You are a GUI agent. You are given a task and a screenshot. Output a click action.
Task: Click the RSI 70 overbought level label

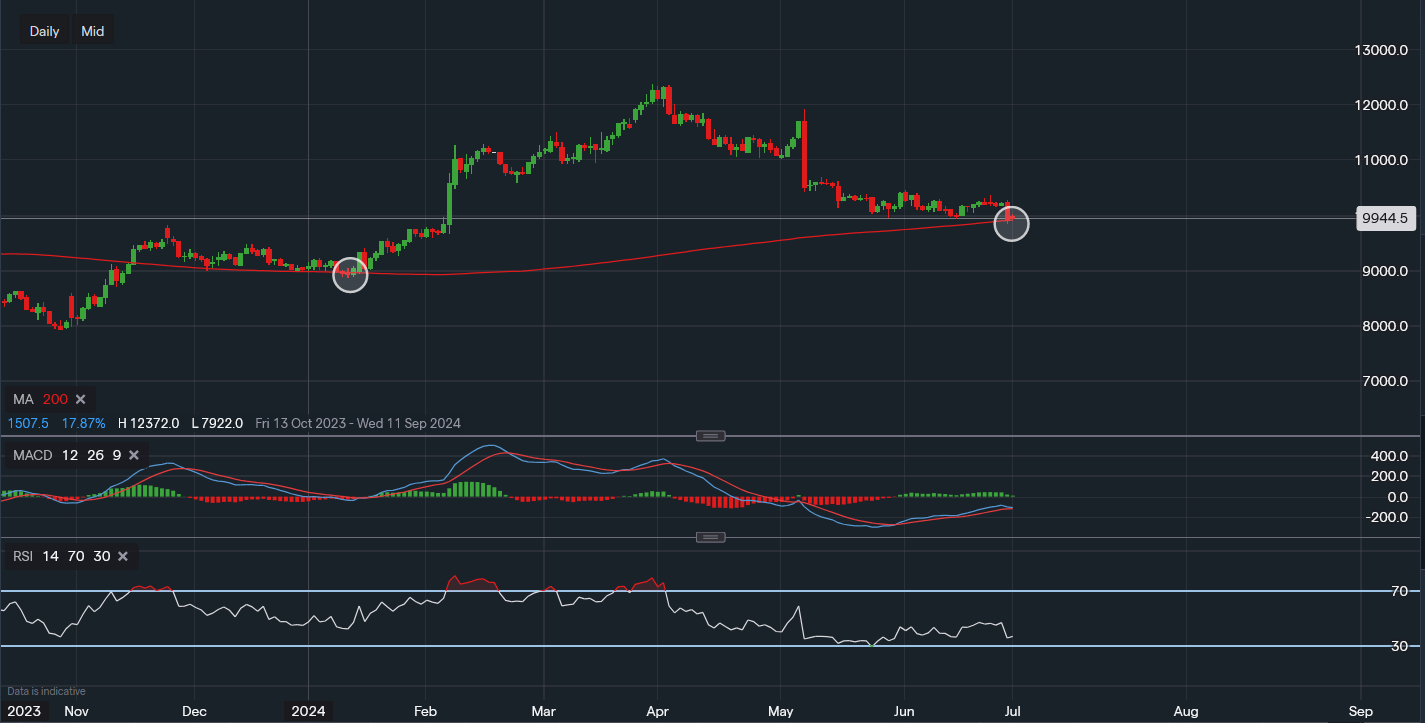[x=1399, y=591]
